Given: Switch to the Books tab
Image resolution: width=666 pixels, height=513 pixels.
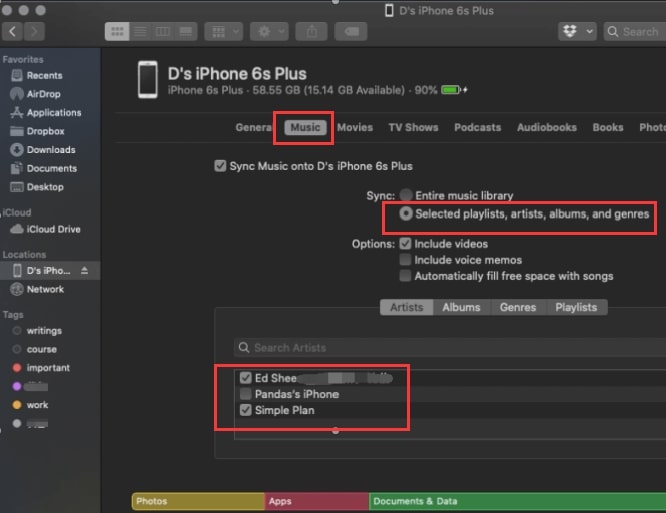Looking at the screenshot, I should coord(608,127).
